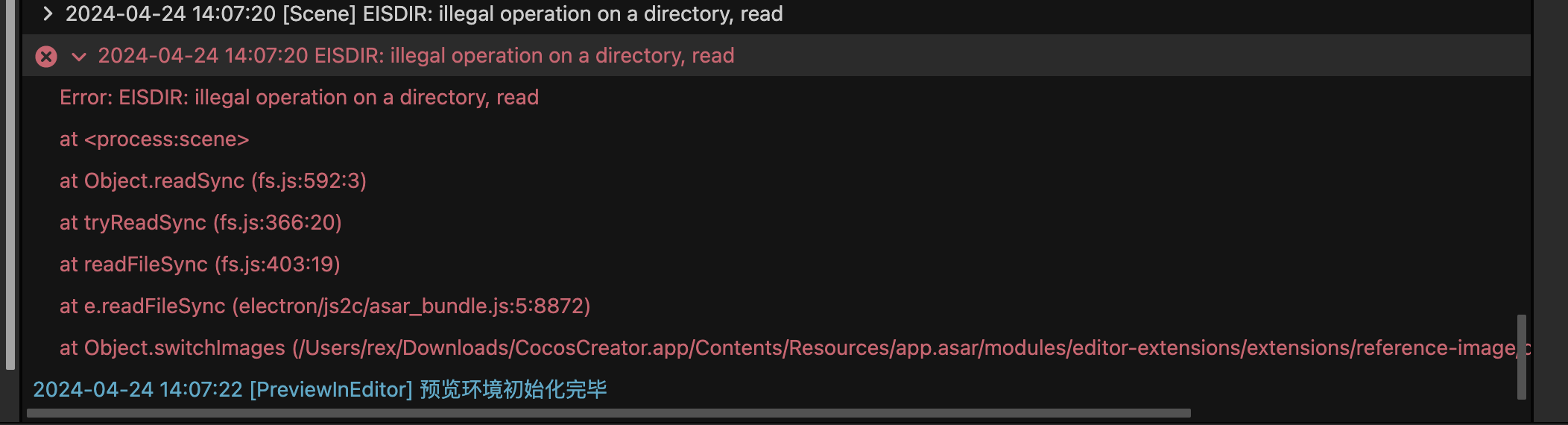The width and height of the screenshot is (1568, 425).
Task: Click the "at <process:scene>" stack line
Action: click(x=154, y=139)
